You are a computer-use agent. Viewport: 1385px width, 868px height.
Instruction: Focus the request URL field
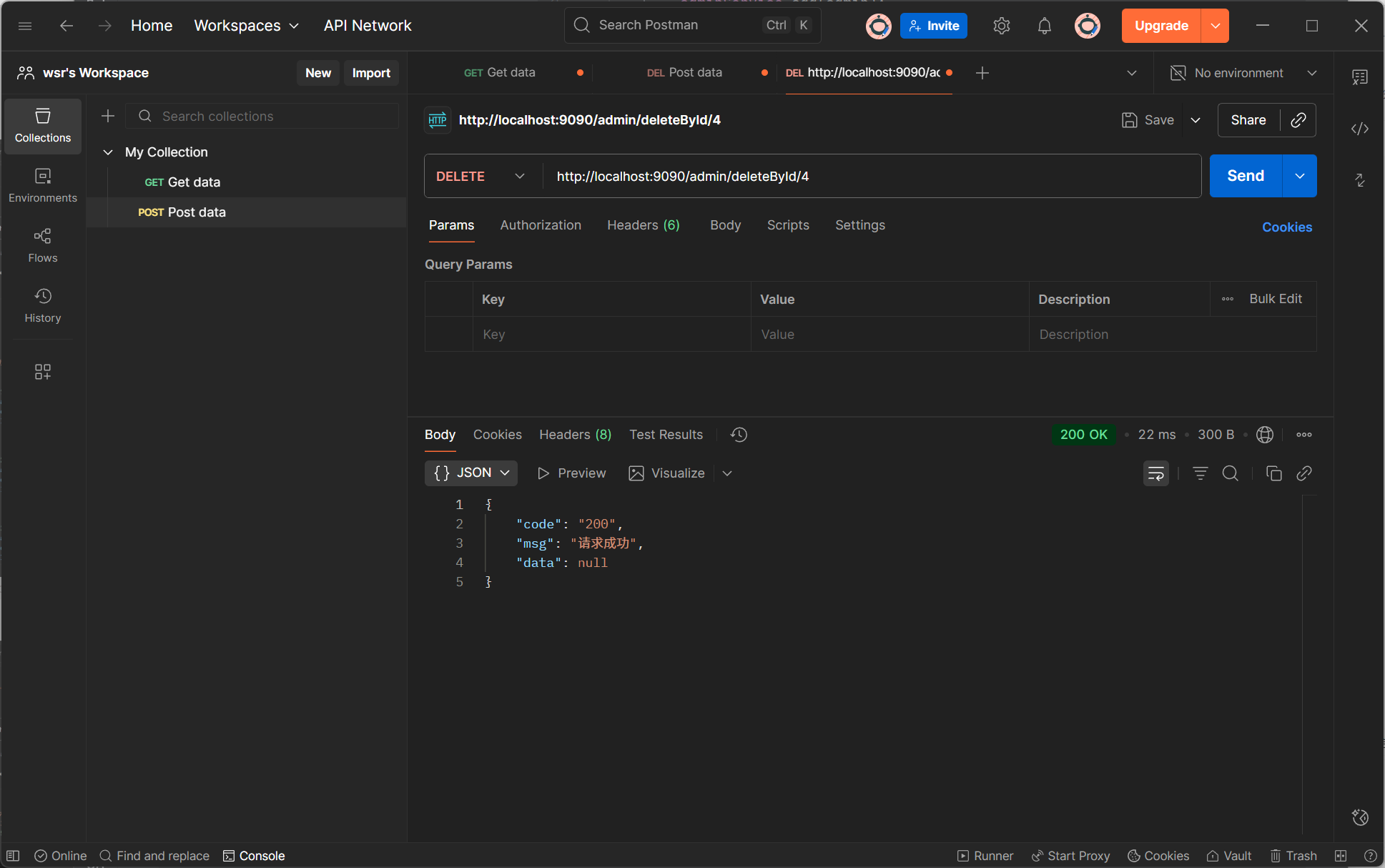pyautogui.click(x=872, y=176)
